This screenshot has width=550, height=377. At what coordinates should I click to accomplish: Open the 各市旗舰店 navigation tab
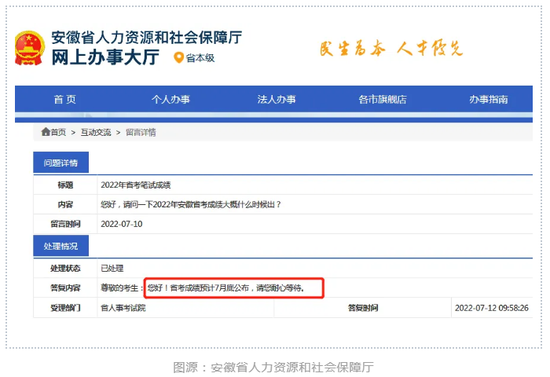[x=382, y=100]
